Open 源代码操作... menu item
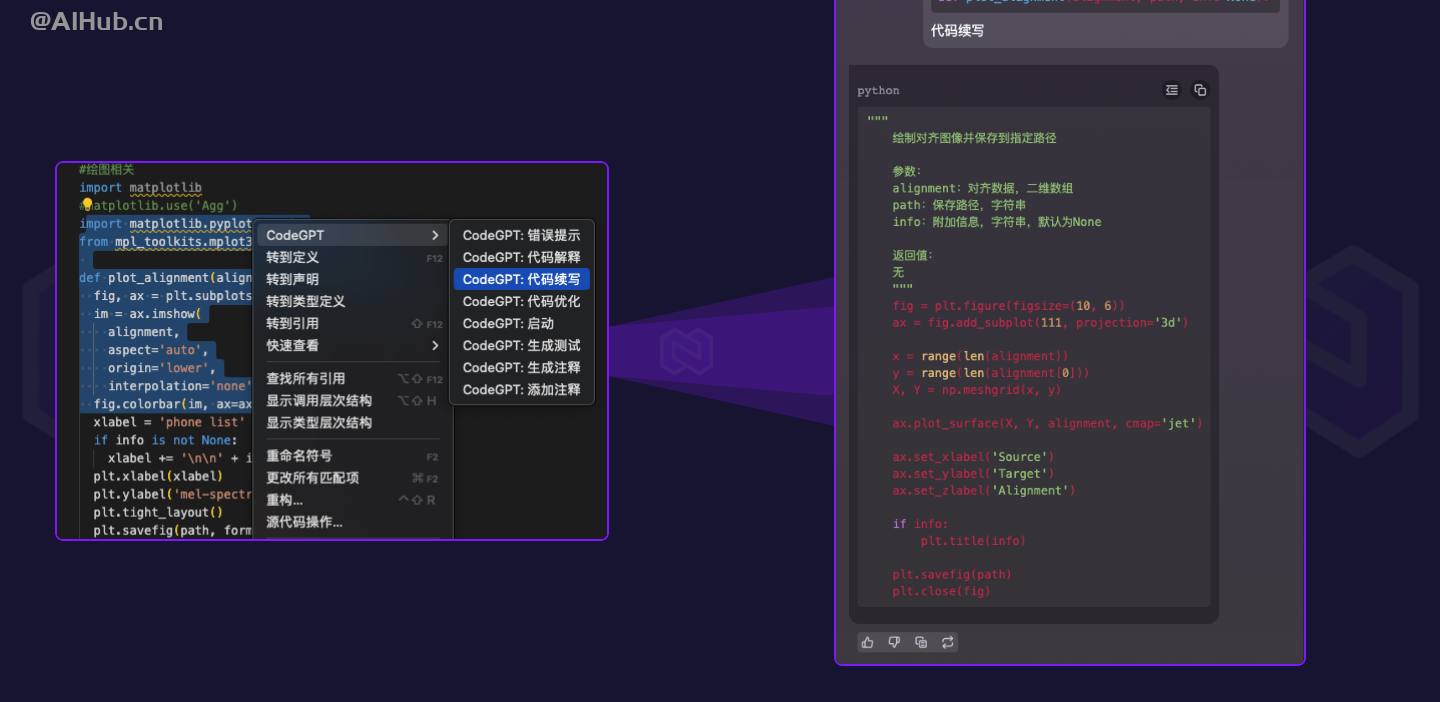 coord(352,521)
